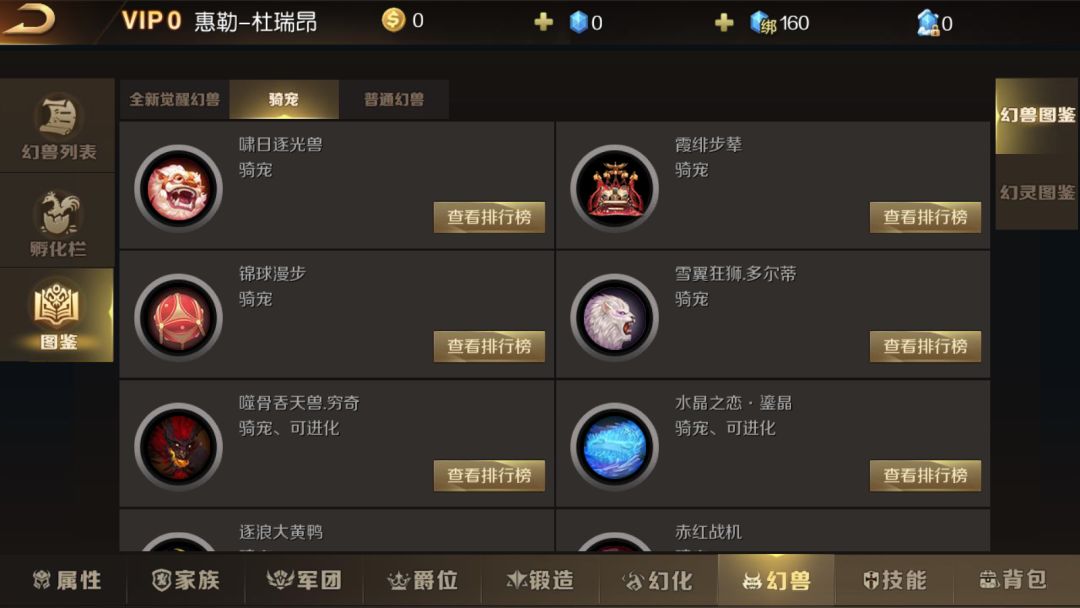
Task: Select 水晶之恋·鎏晶 blue crystal portrait
Action: tap(614, 446)
